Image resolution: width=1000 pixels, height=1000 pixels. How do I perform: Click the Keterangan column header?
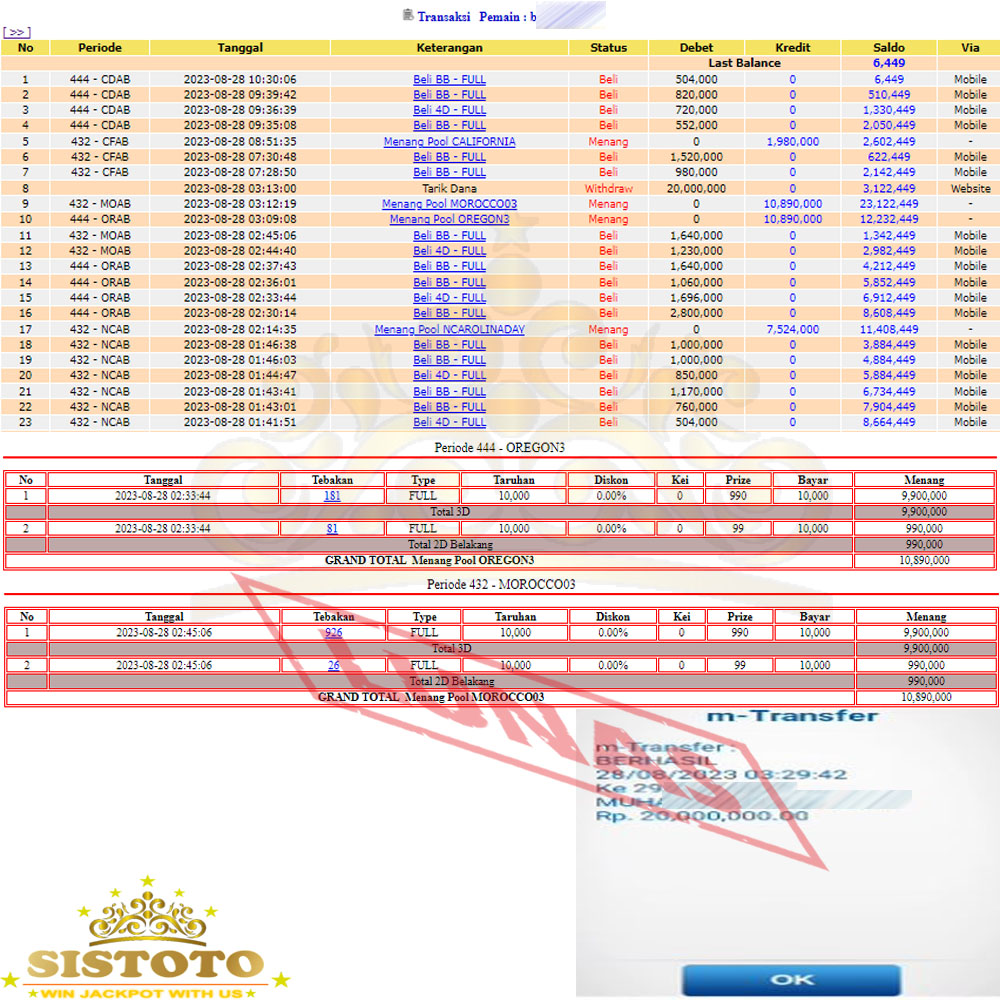click(x=449, y=48)
